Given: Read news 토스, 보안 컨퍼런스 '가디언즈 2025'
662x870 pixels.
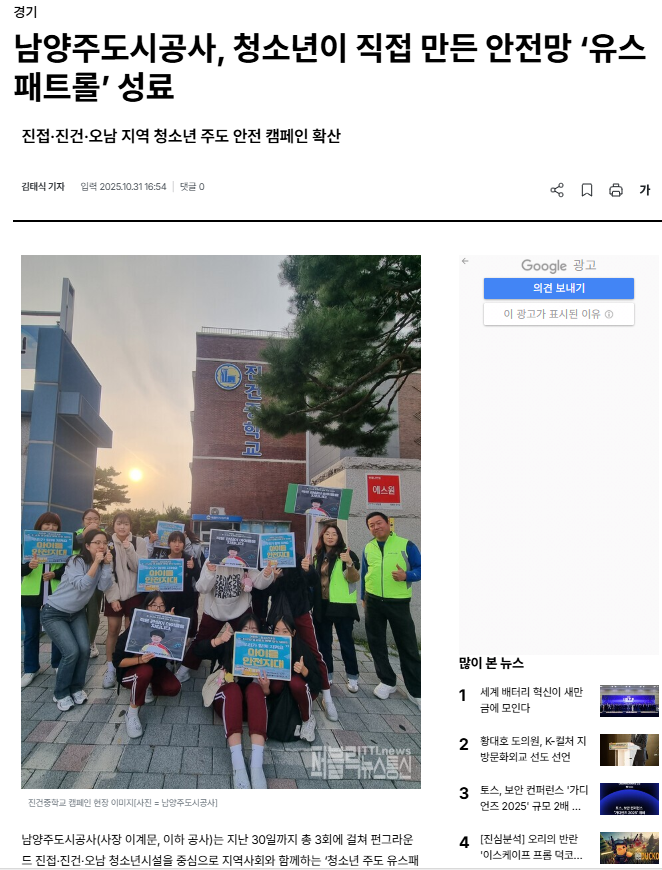Looking at the screenshot, I should (x=534, y=798).
